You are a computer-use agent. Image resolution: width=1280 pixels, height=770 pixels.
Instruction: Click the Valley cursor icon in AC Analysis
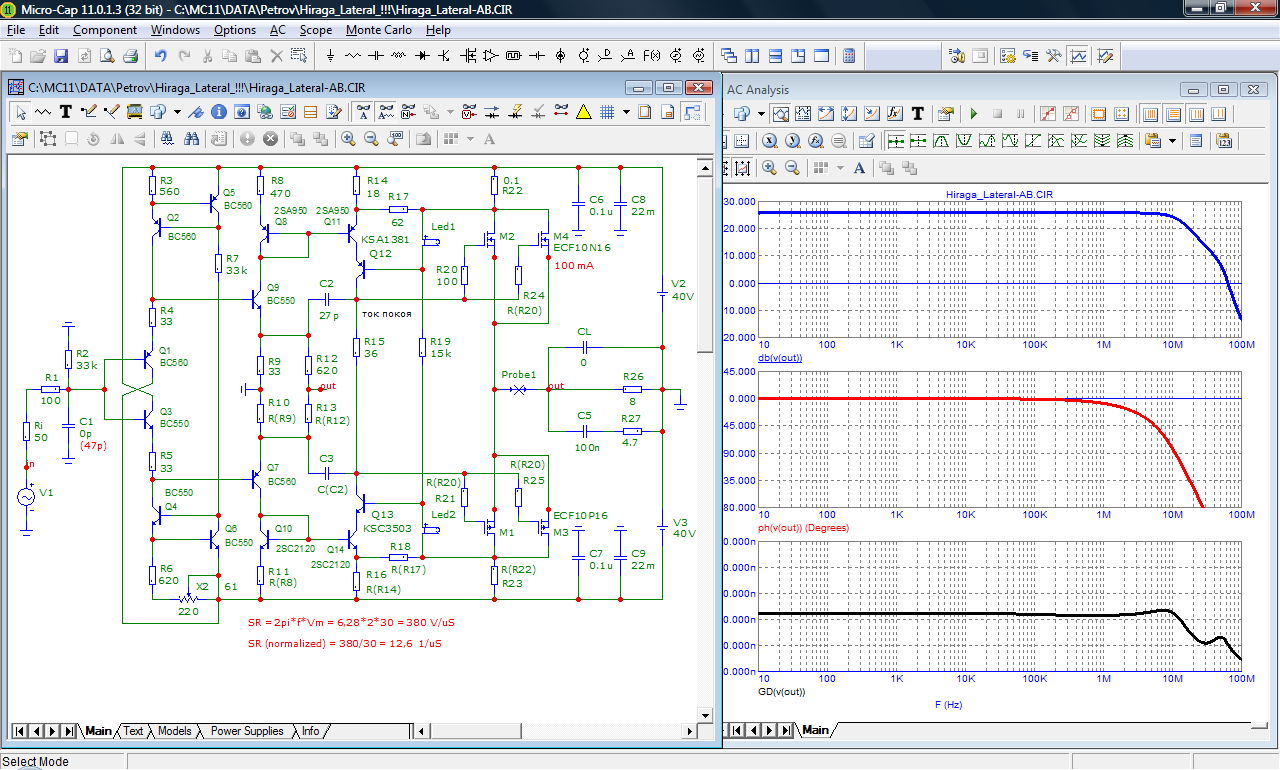pyautogui.click(x=964, y=141)
